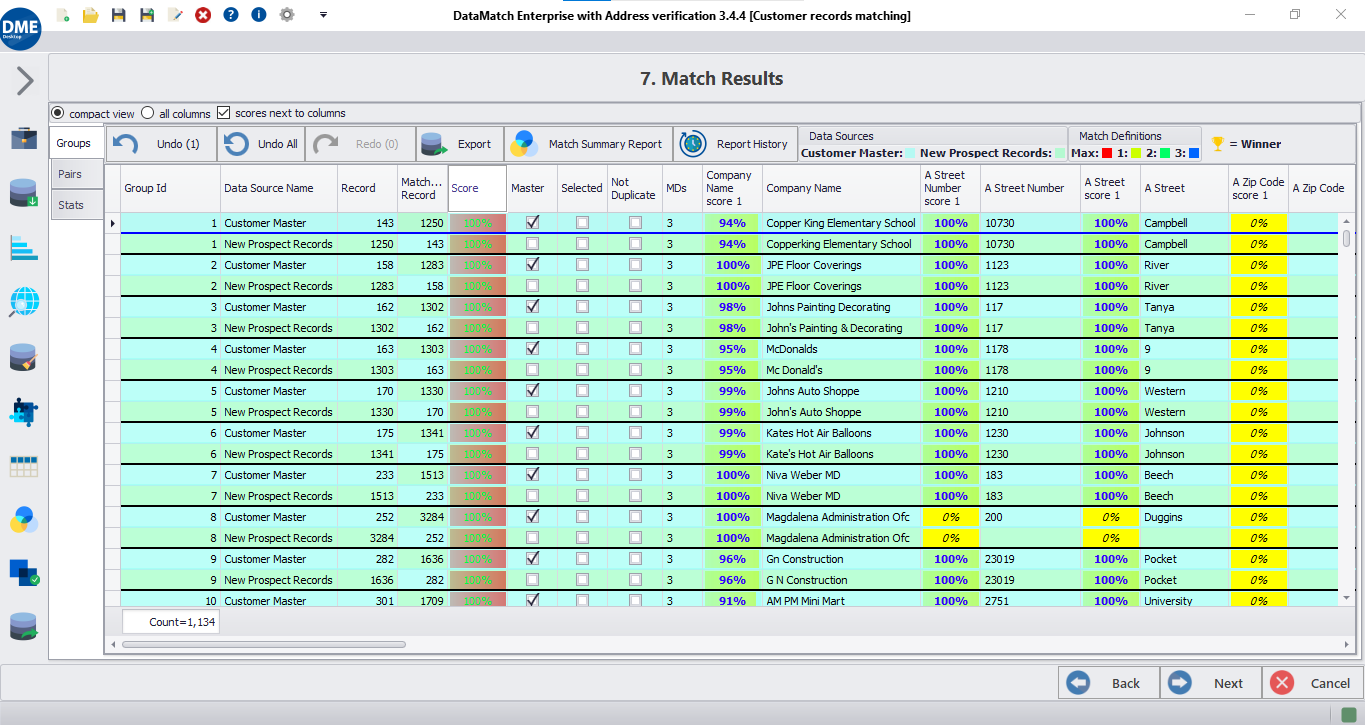Select row indicator arrow of first row

tap(113, 223)
